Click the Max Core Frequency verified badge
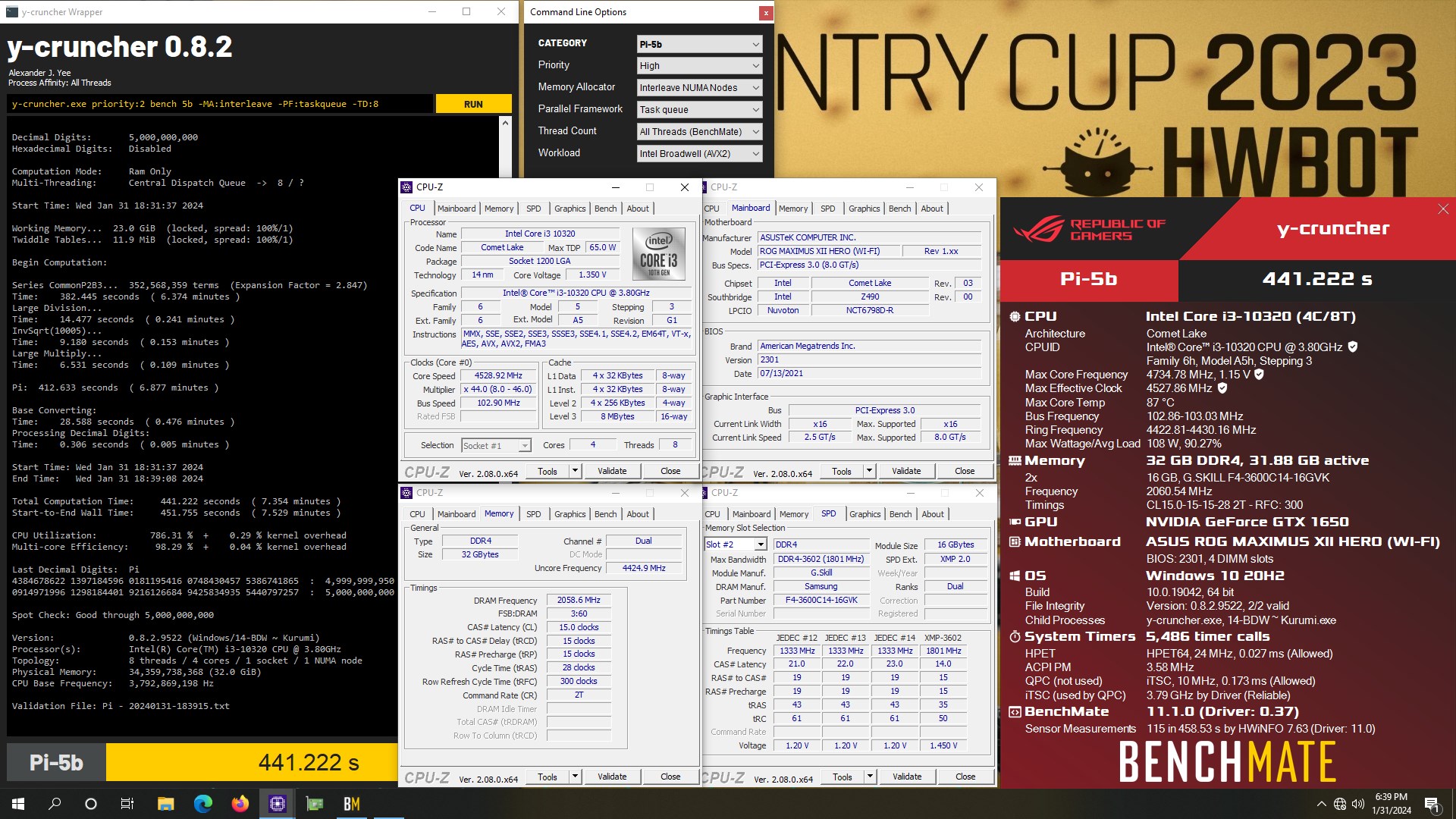The image size is (1456, 819). pyautogui.click(x=1259, y=375)
